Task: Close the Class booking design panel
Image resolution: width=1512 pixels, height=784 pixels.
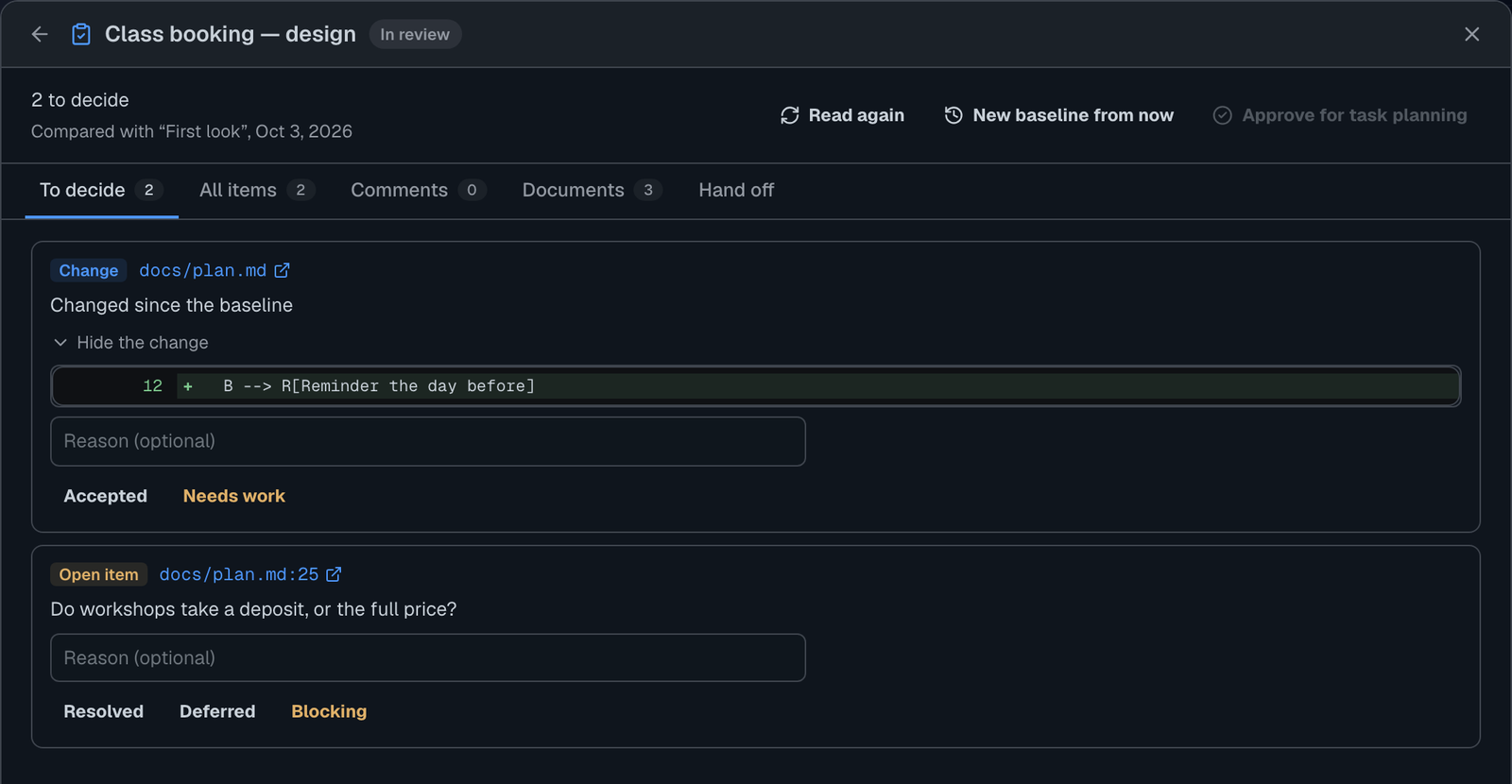Action: pyautogui.click(x=1471, y=34)
